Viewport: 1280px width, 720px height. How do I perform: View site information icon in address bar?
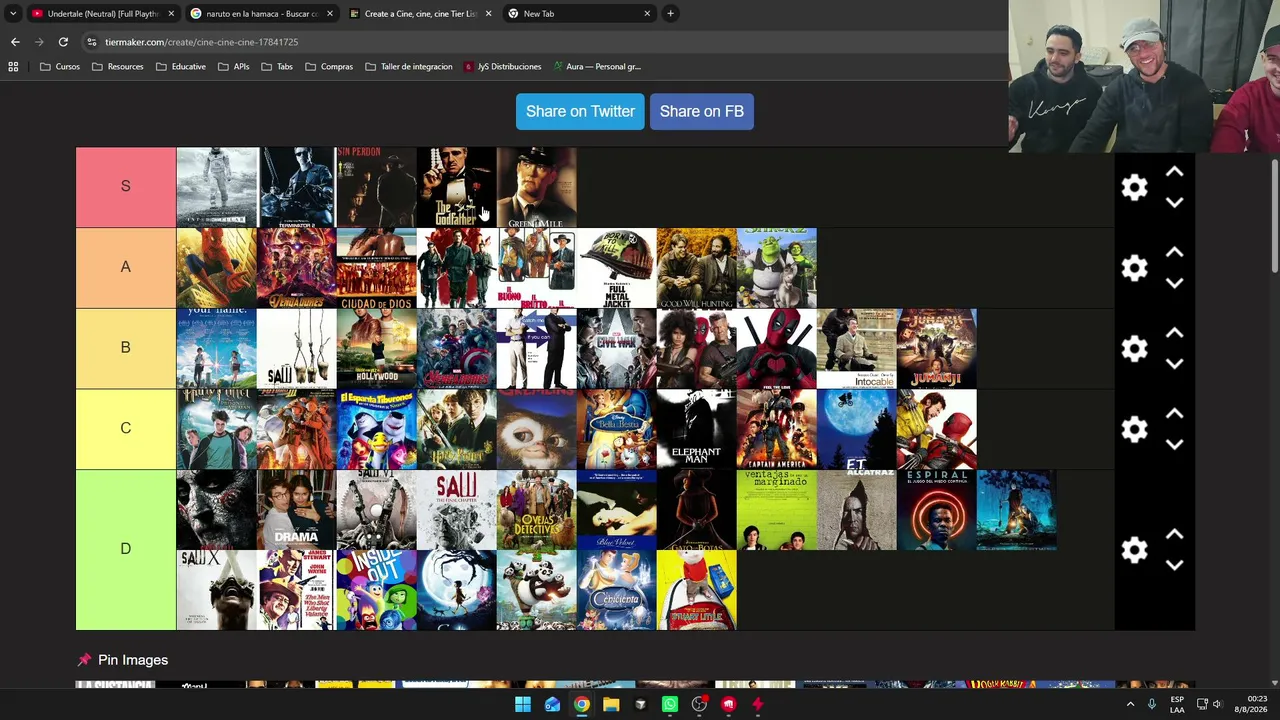(92, 42)
